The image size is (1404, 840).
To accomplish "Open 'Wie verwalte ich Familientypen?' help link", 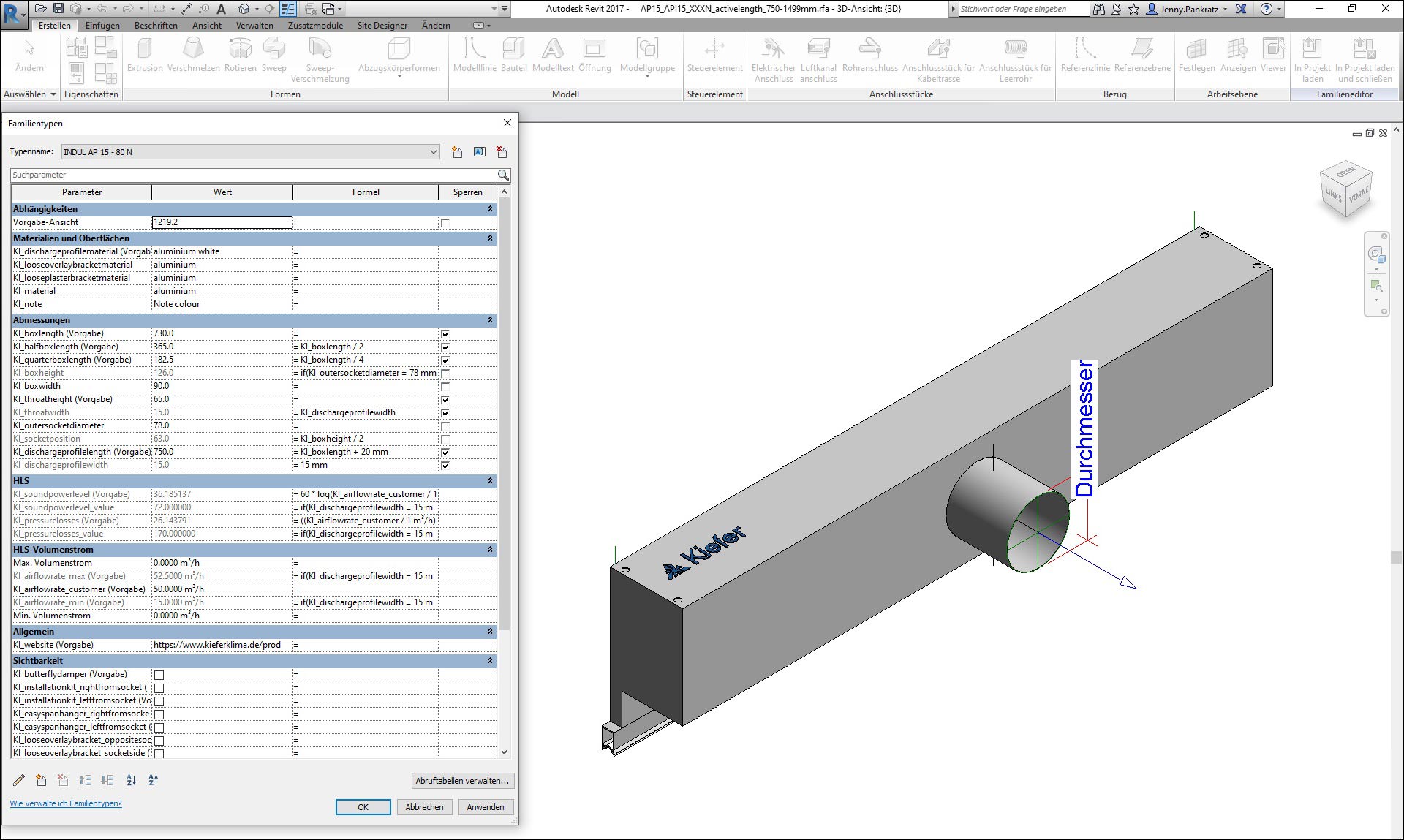I will 66,803.
